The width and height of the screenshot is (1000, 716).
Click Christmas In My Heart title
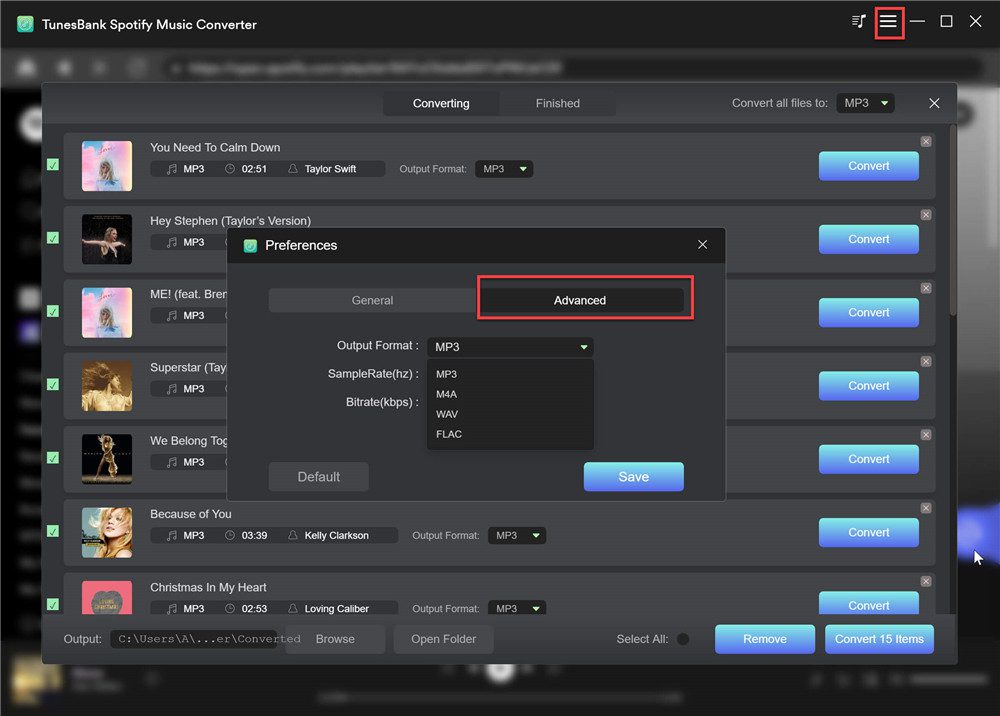208,587
